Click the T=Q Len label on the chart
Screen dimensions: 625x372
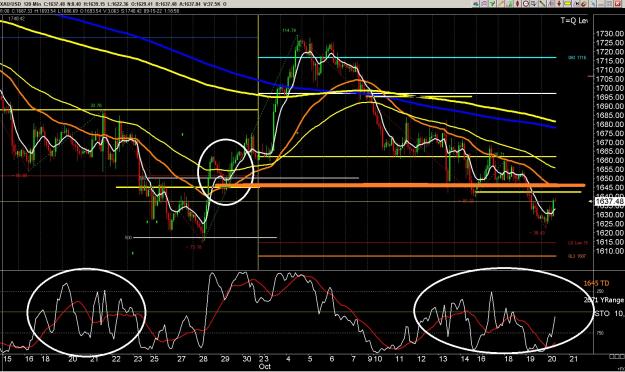574,21
